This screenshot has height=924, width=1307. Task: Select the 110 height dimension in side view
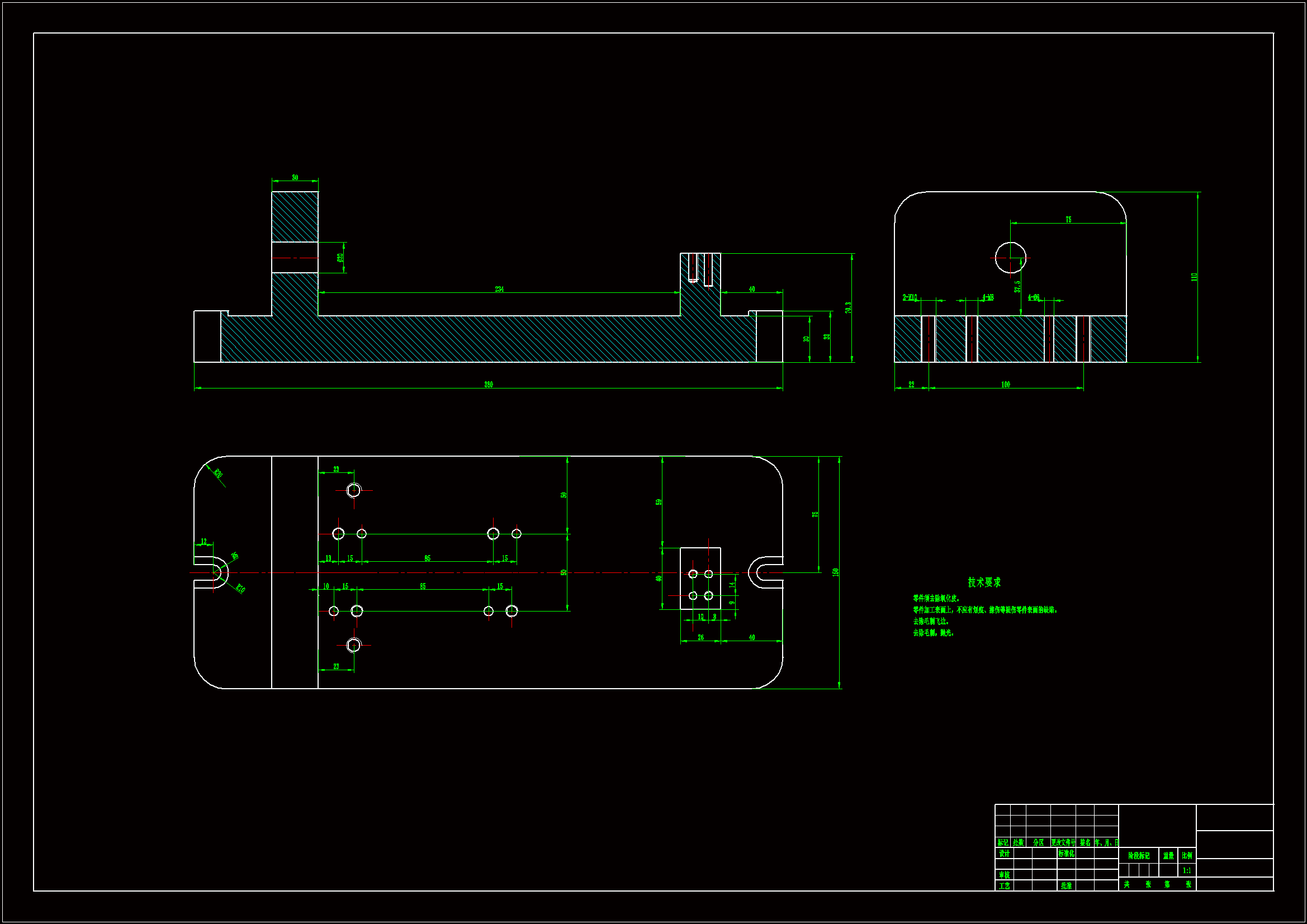tap(1194, 277)
